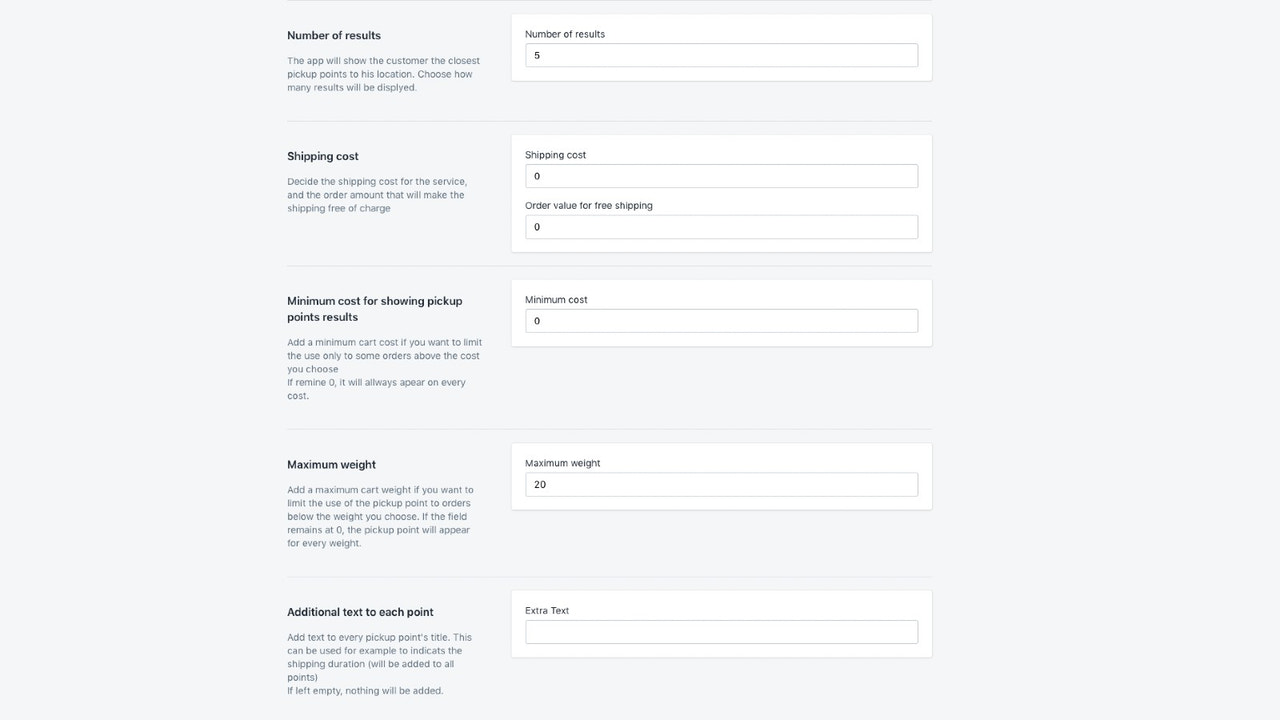Click the Shipping cost section heading

click(x=322, y=156)
